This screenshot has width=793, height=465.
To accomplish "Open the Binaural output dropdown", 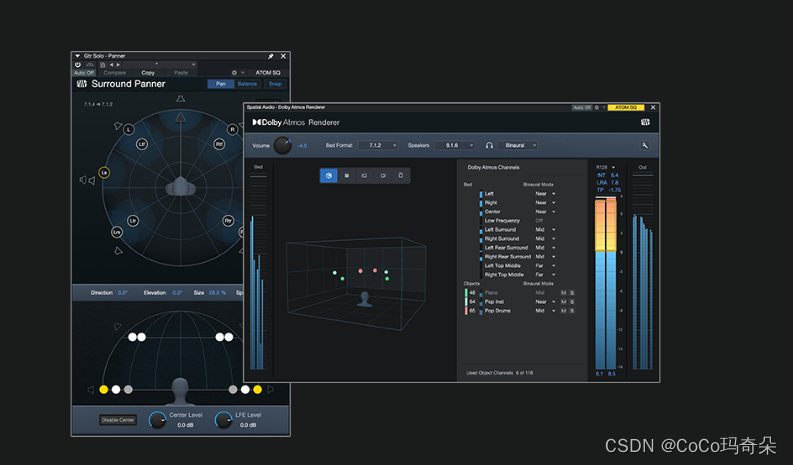I will click(x=518, y=145).
